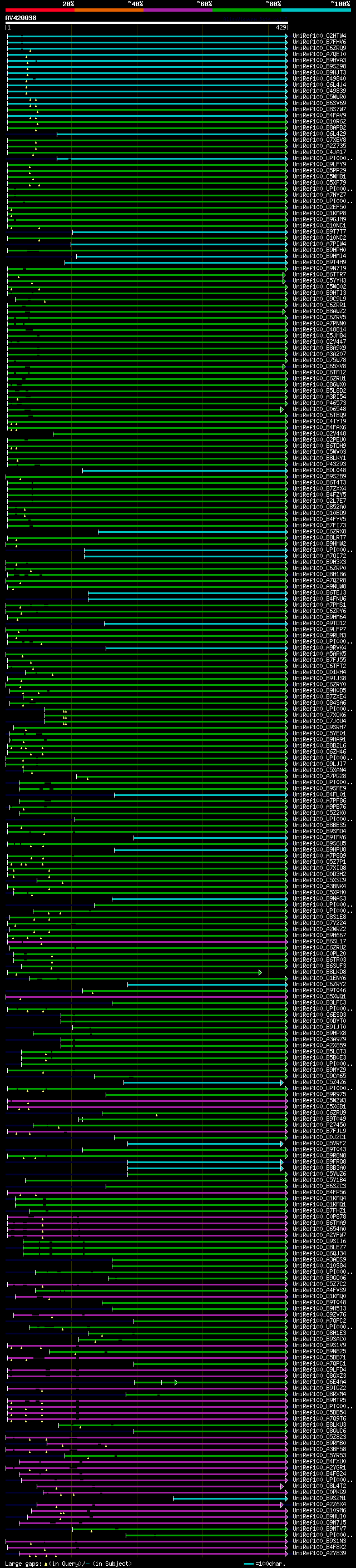Screen dimensions: 356x1568
Task: Select entry UniRef100_Q1KMP8
Action: (x=319, y=213)
